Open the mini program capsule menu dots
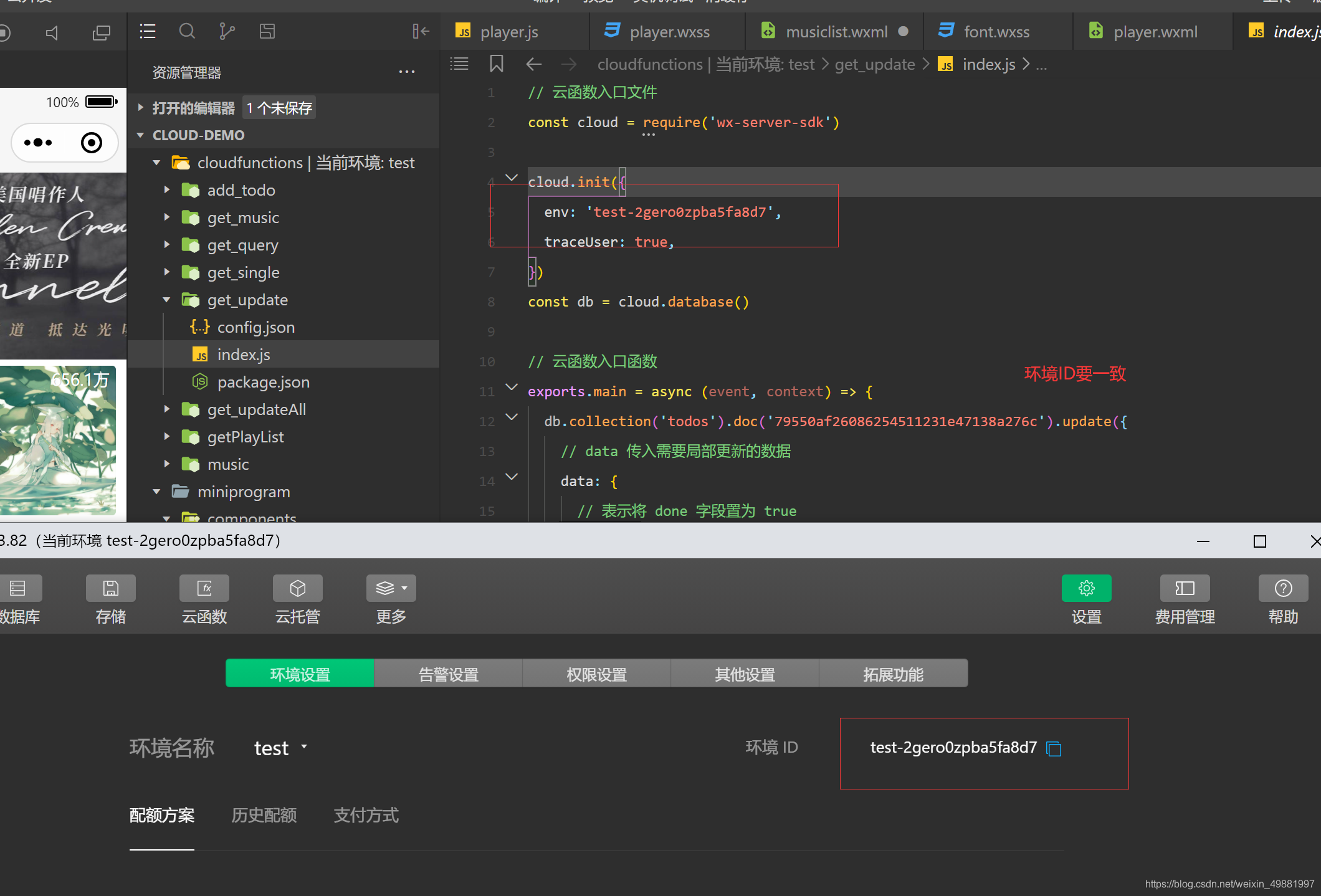Screen dimensions: 1321x896 (x=38, y=143)
